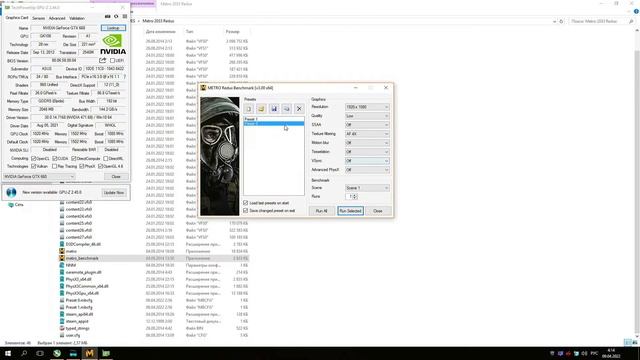The width and height of the screenshot is (640, 360).
Task: Toggle the UEFI checkbox in GPU-Z
Action: 112,60
